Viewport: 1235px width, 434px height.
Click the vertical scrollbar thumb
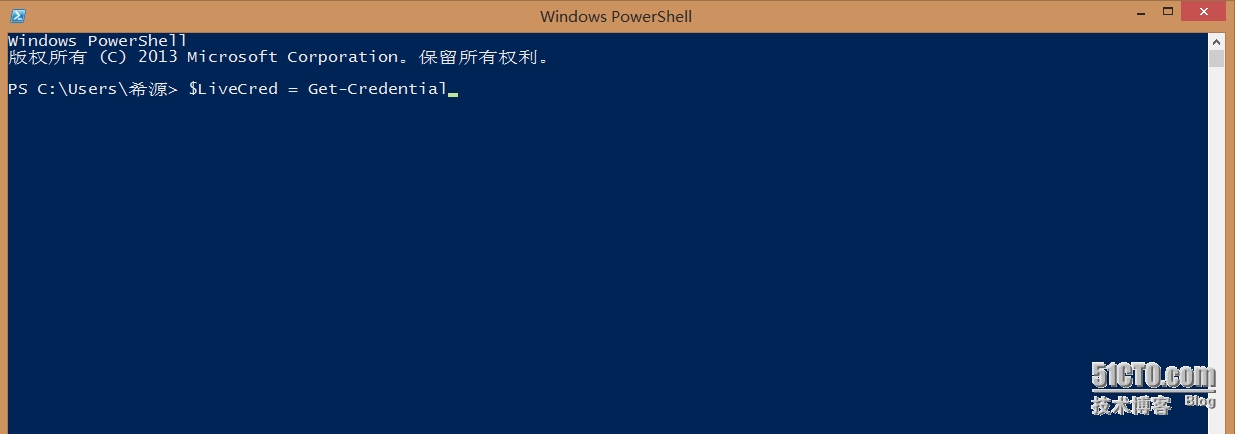tap(1216, 58)
